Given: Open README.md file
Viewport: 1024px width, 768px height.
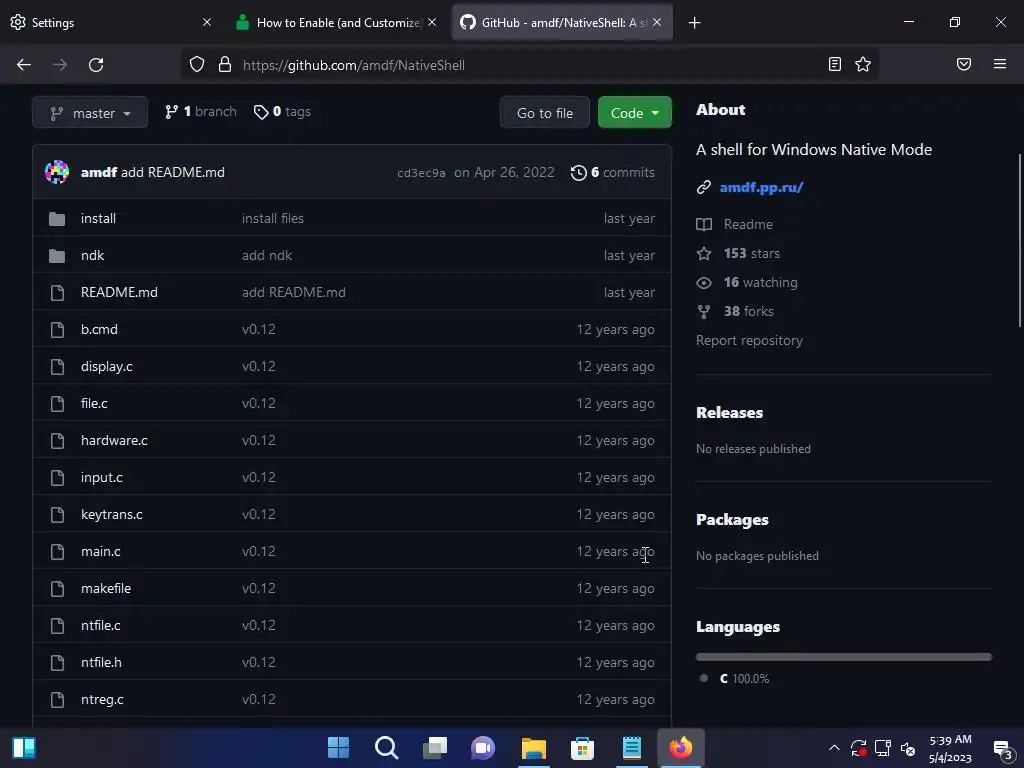Looking at the screenshot, I should (119, 293).
